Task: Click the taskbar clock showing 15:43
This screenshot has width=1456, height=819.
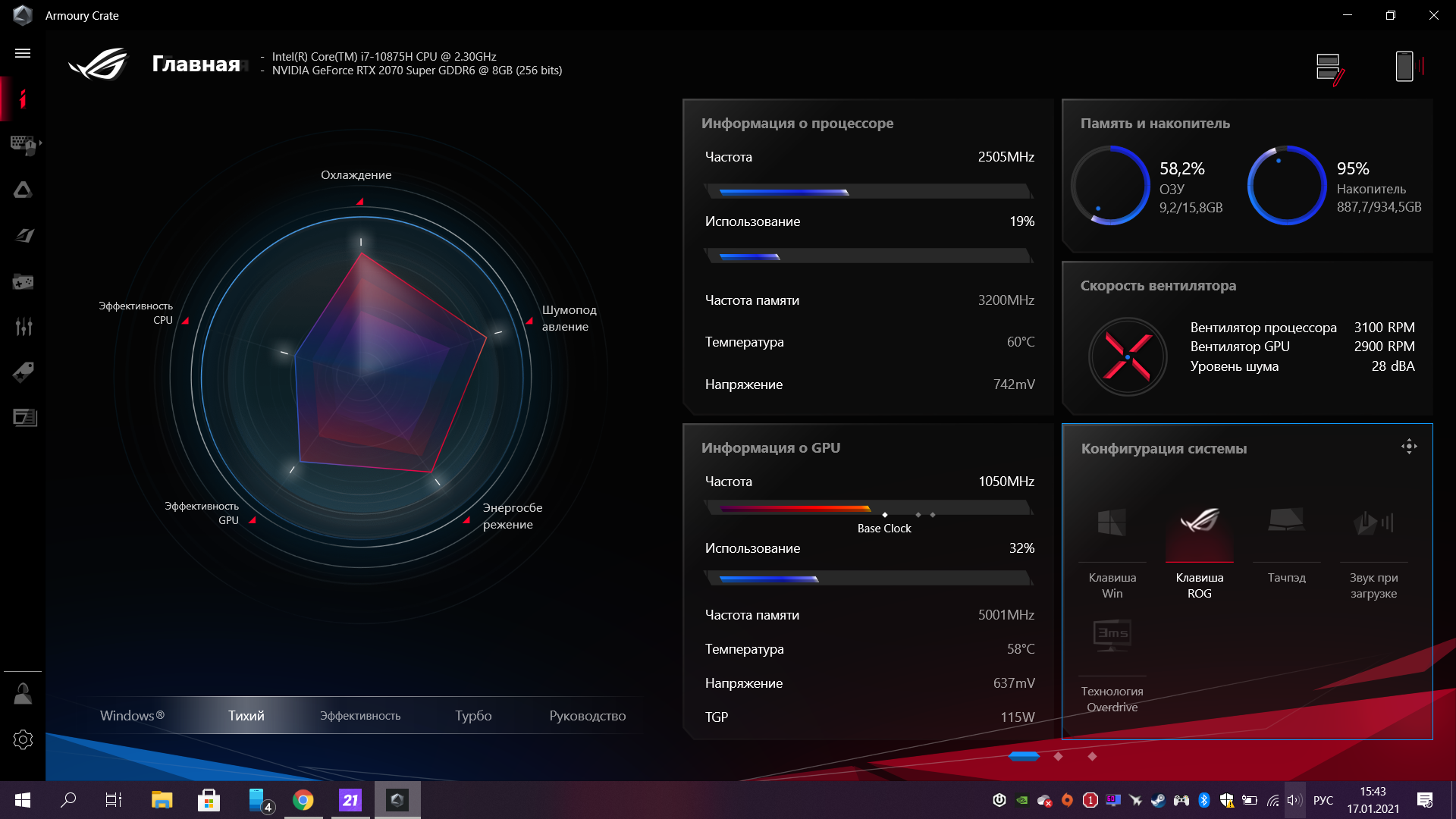Action: click(x=1373, y=800)
